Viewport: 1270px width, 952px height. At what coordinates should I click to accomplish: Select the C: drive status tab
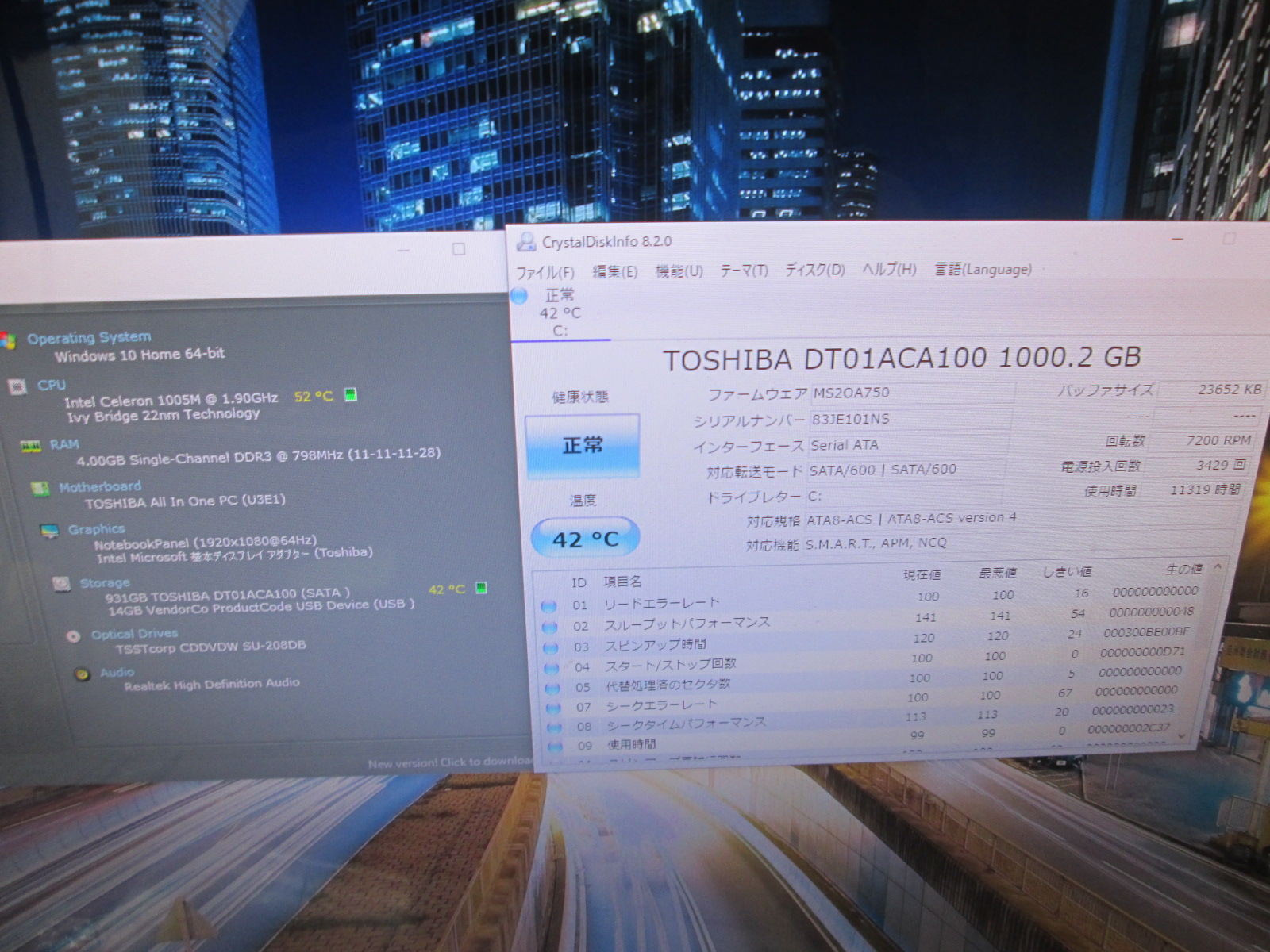pyautogui.click(x=560, y=313)
